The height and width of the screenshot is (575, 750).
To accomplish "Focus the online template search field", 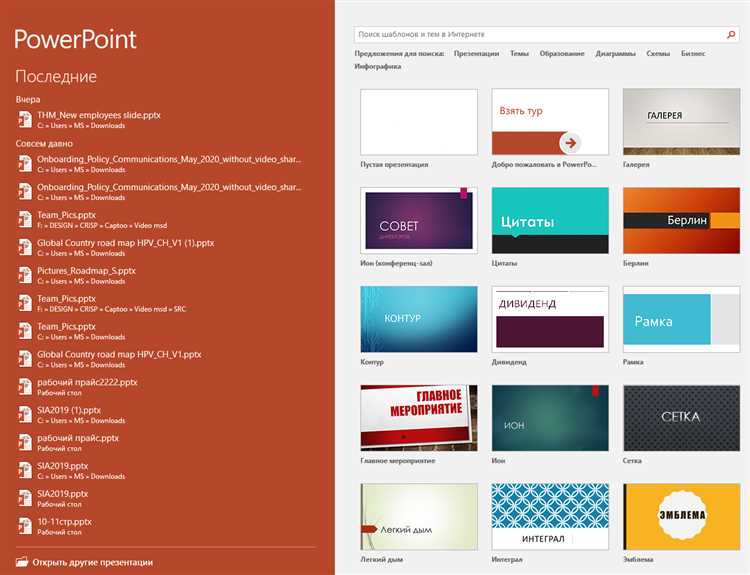I will click(546, 34).
